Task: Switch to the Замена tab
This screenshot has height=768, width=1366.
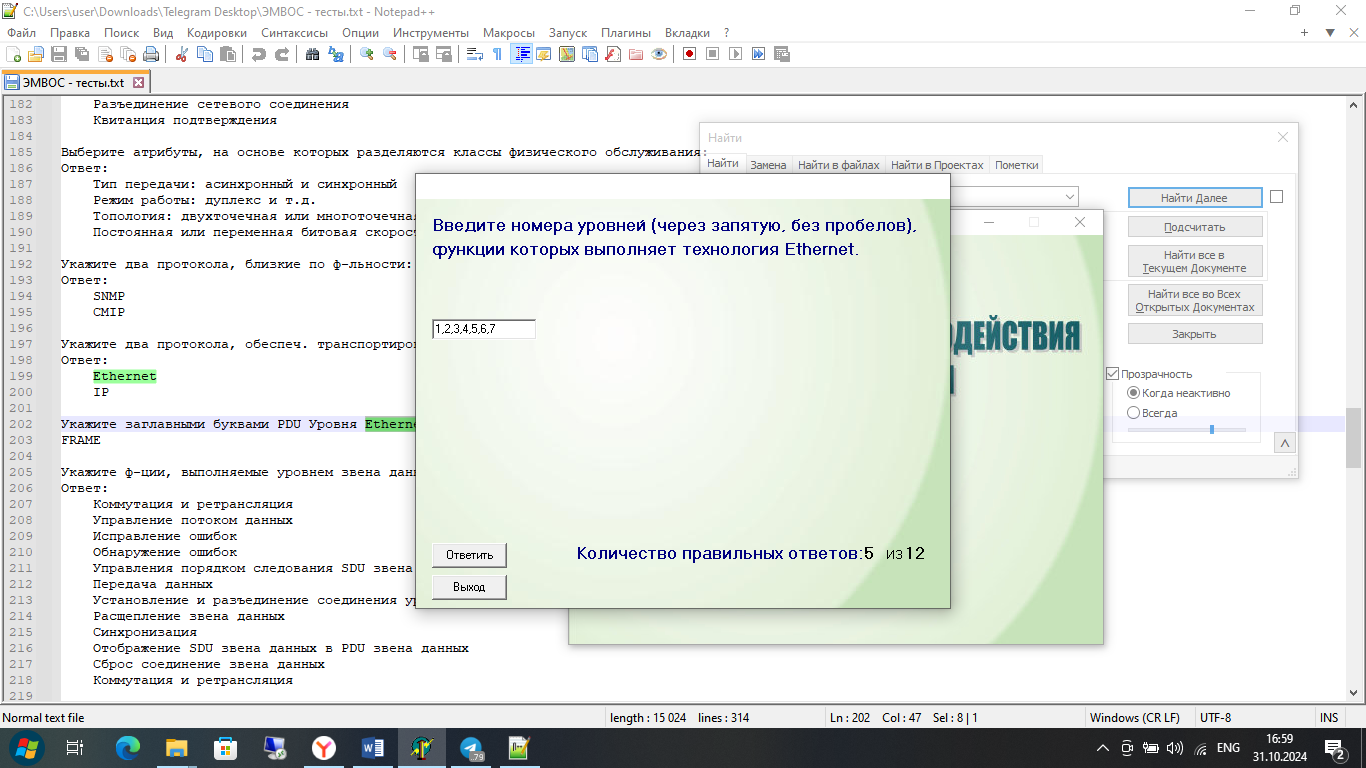Action: (x=768, y=165)
